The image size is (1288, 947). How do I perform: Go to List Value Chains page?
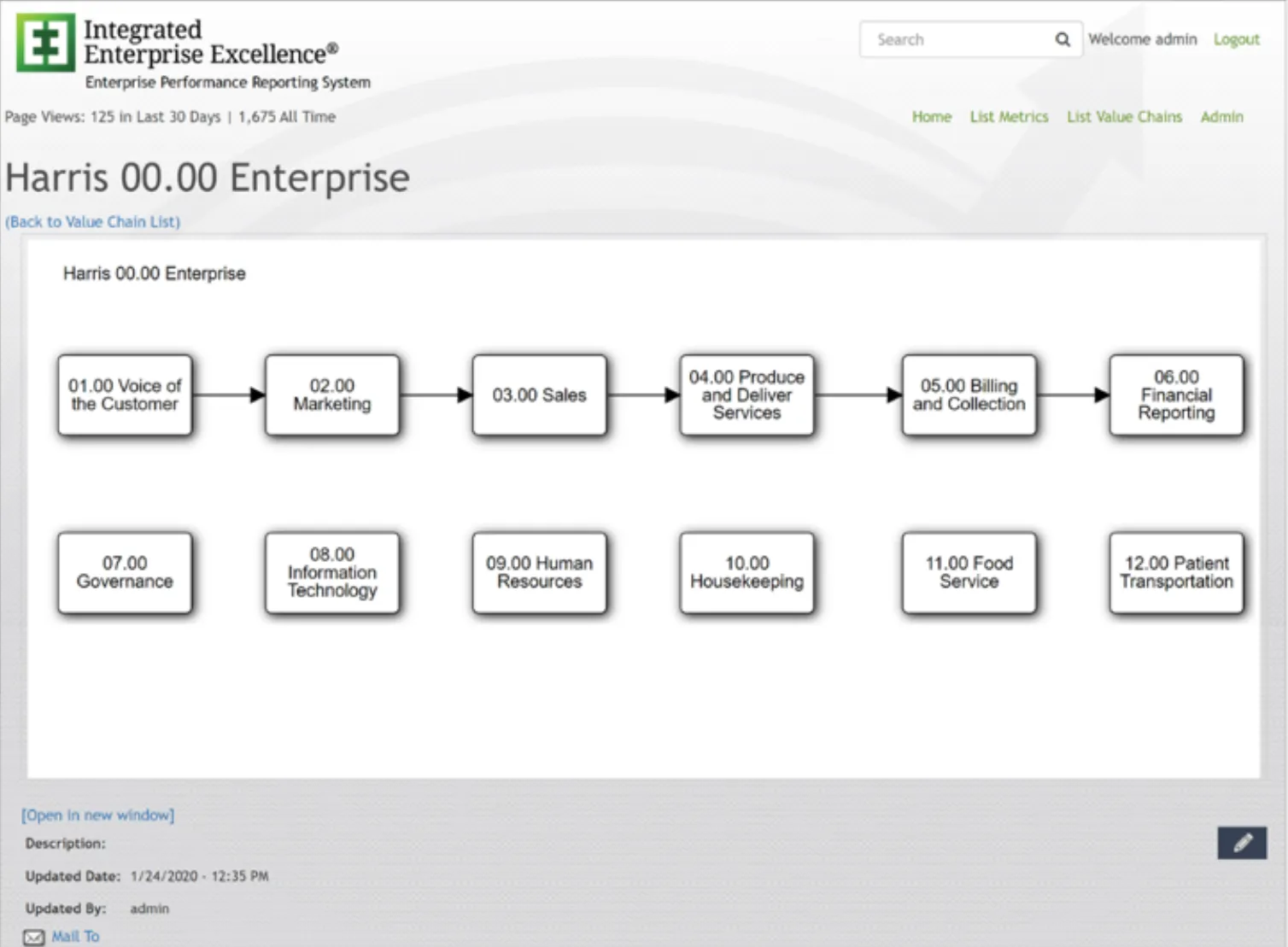[1124, 117]
